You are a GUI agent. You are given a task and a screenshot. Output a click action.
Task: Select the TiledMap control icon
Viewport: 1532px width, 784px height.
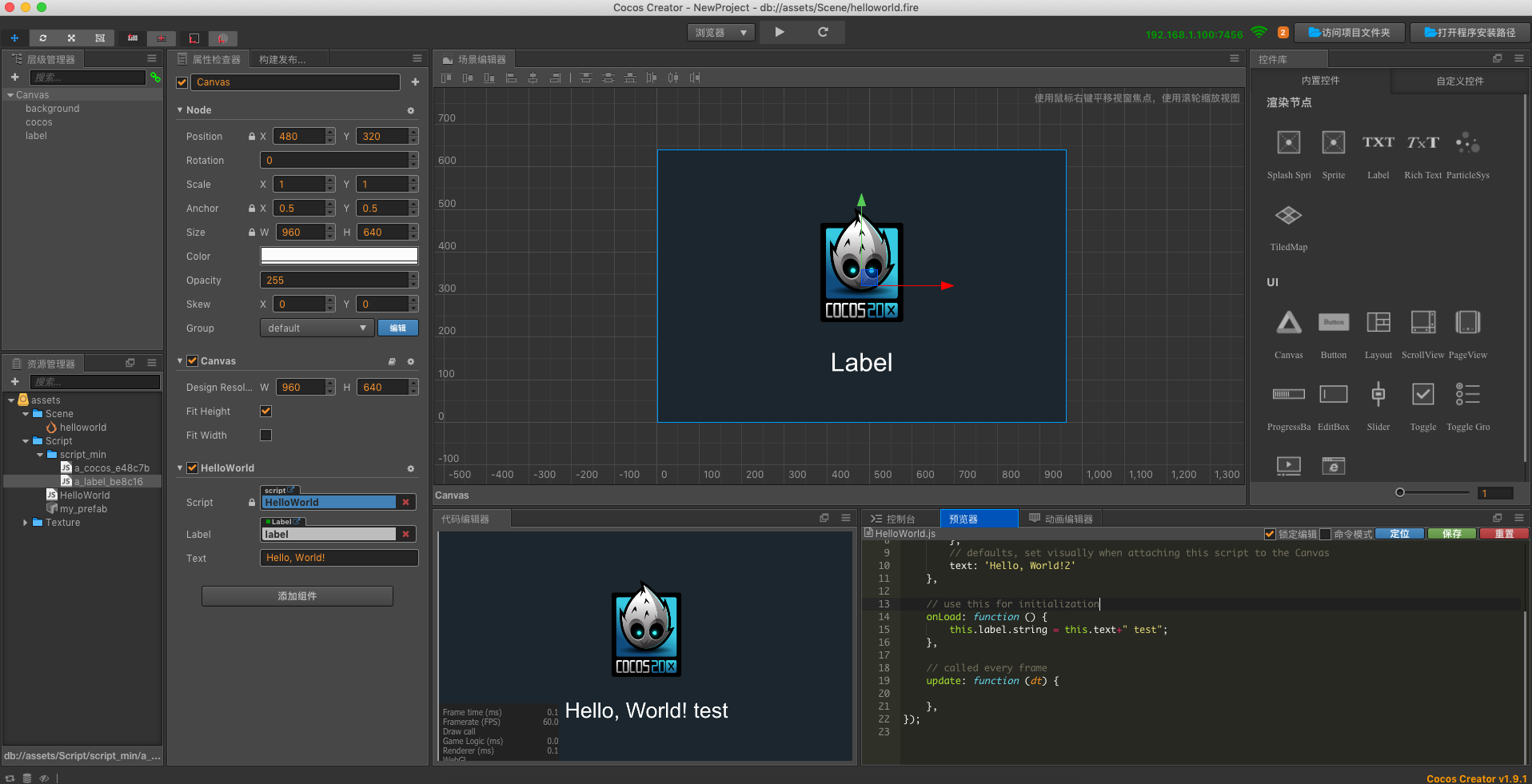click(1288, 216)
